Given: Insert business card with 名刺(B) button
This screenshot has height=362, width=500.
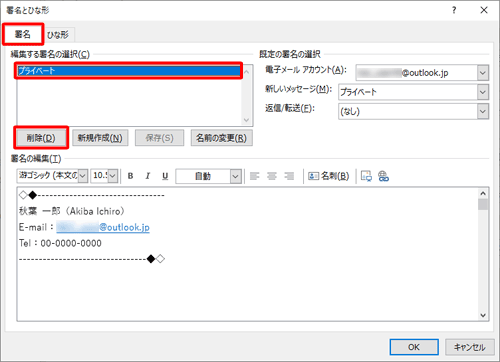Looking at the screenshot, I should pyautogui.click(x=329, y=176).
